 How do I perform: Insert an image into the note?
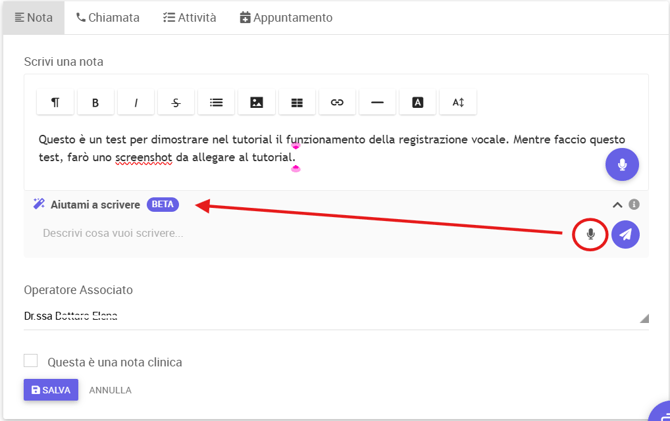(256, 102)
